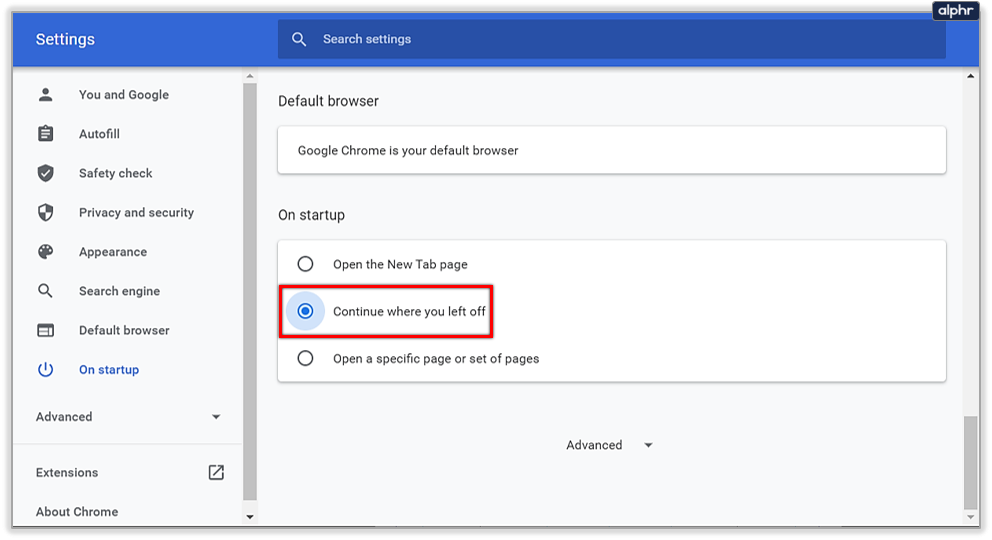Go to the Autofill settings section

click(x=99, y=134)
